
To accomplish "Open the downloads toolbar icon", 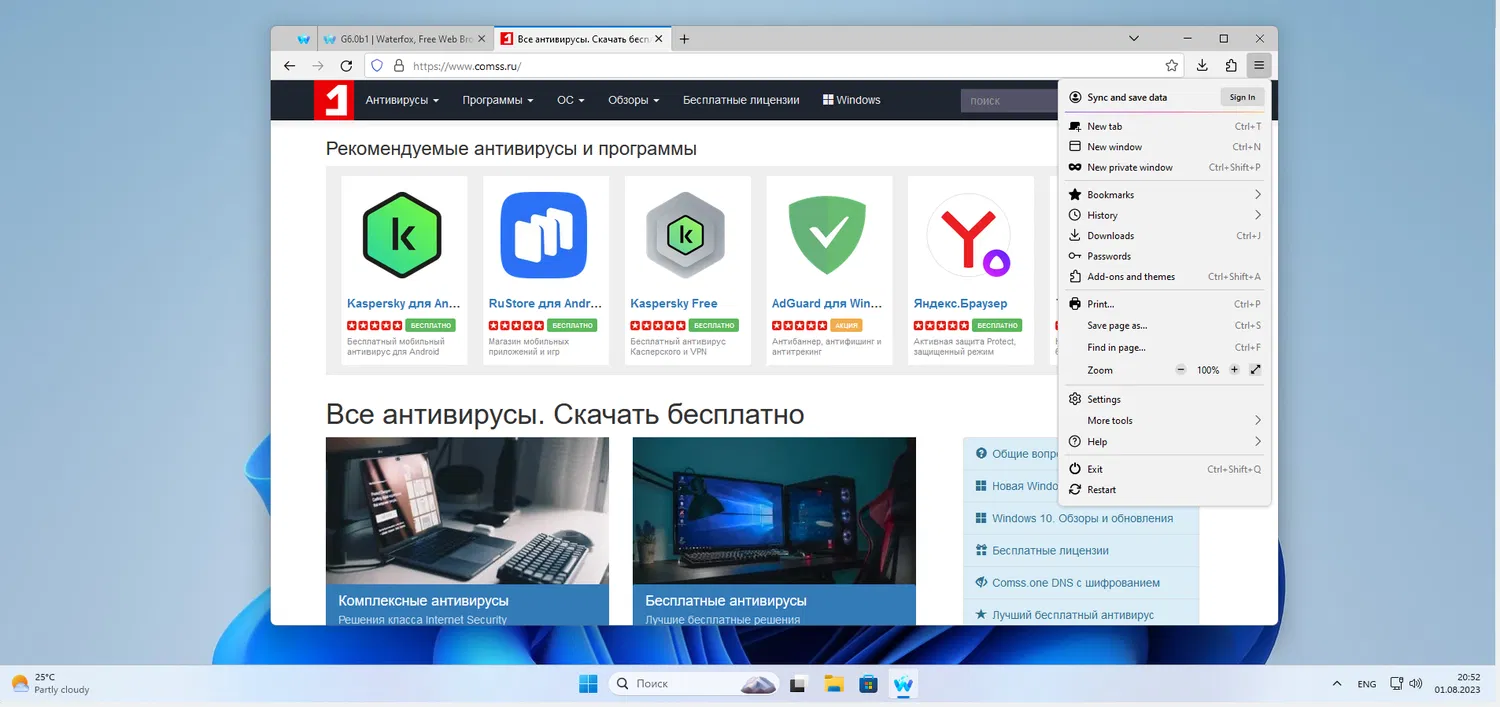I will tap(1202, 66).
